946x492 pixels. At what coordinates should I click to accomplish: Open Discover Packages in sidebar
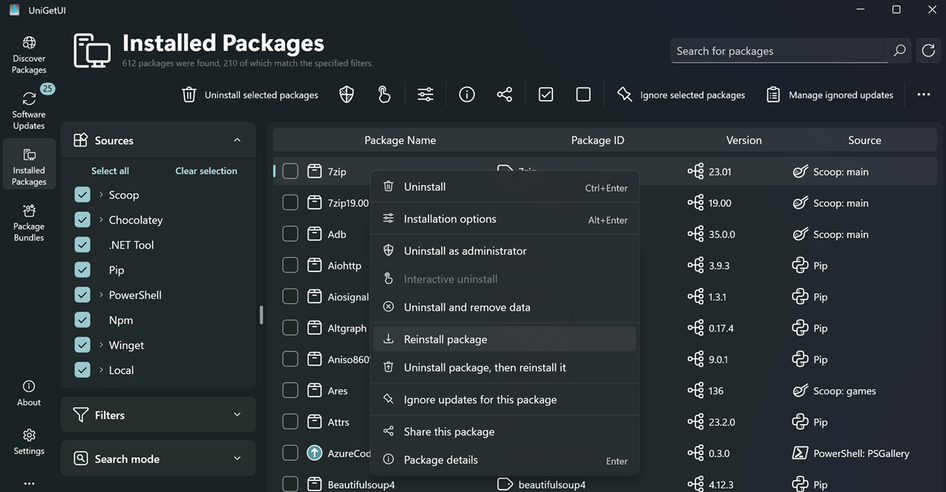coord(29,55)
